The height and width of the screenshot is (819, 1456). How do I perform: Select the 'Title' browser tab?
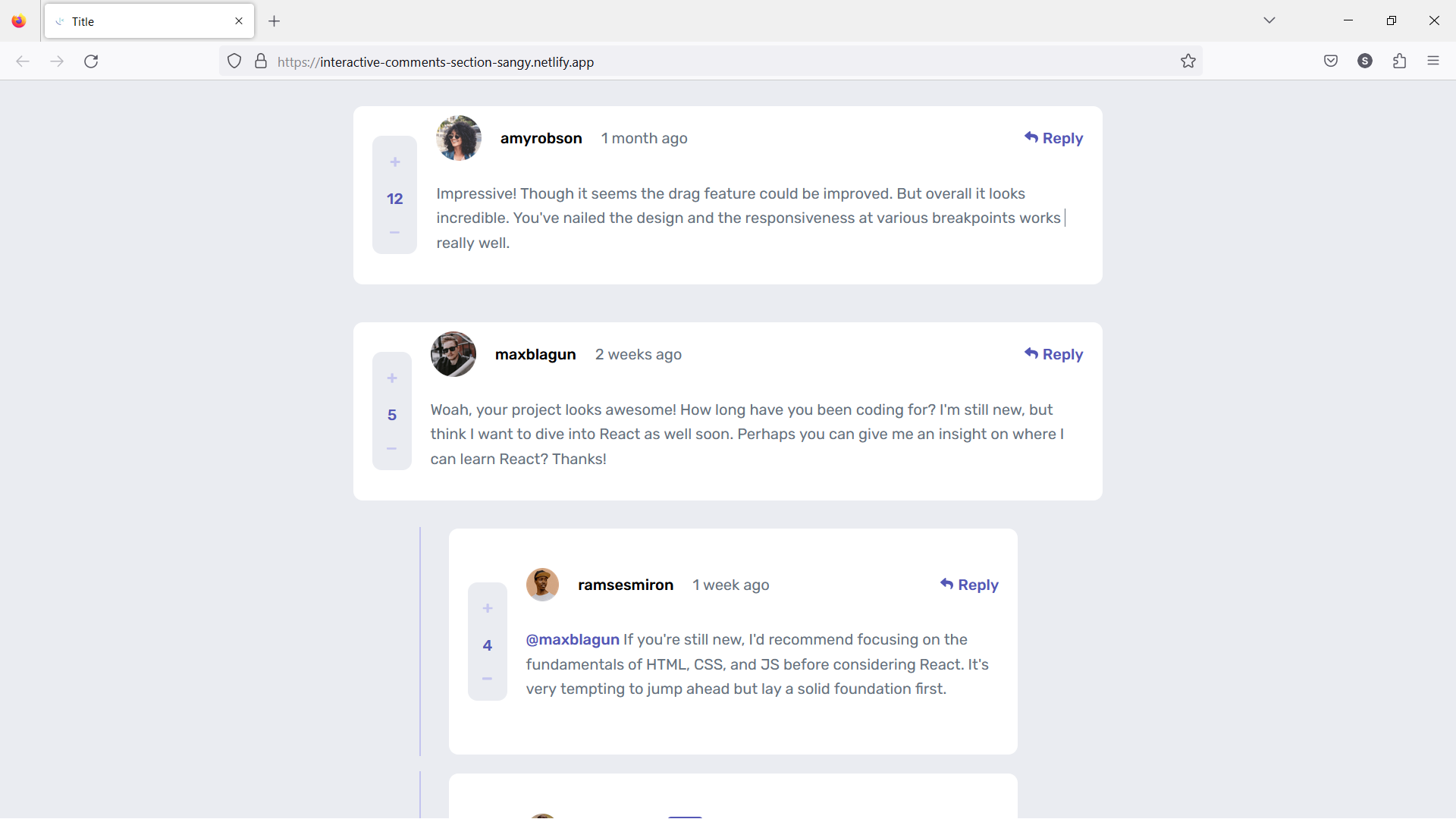(136, 20)
